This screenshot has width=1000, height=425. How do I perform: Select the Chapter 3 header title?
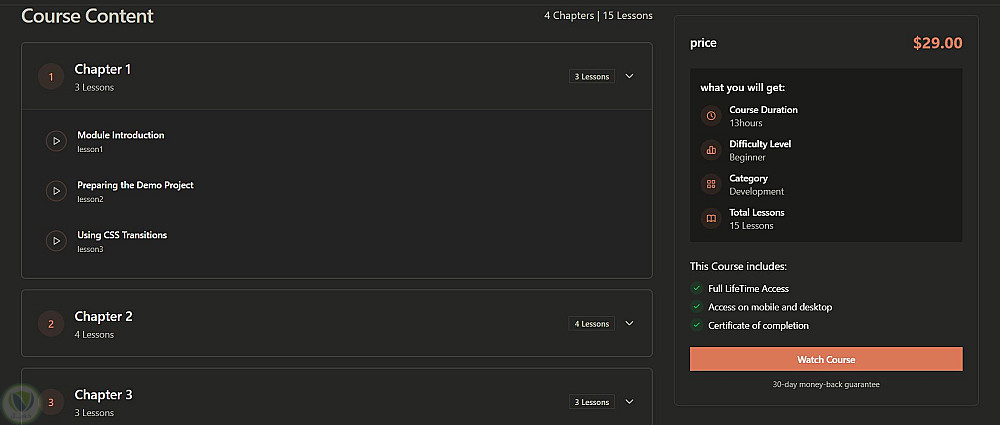(x=104, y=395)
